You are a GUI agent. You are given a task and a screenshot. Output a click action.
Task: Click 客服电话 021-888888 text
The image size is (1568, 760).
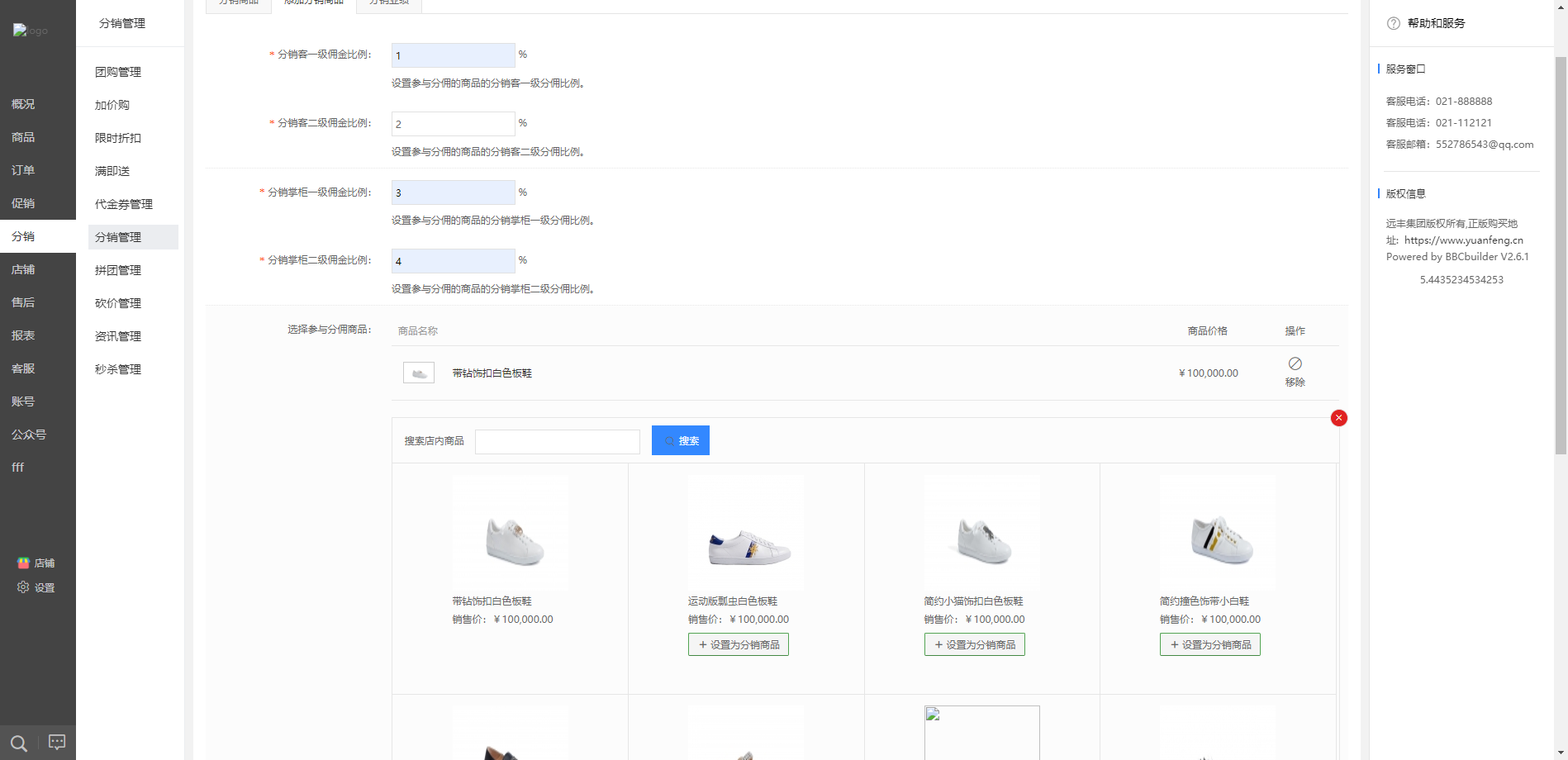point(1439,101)
